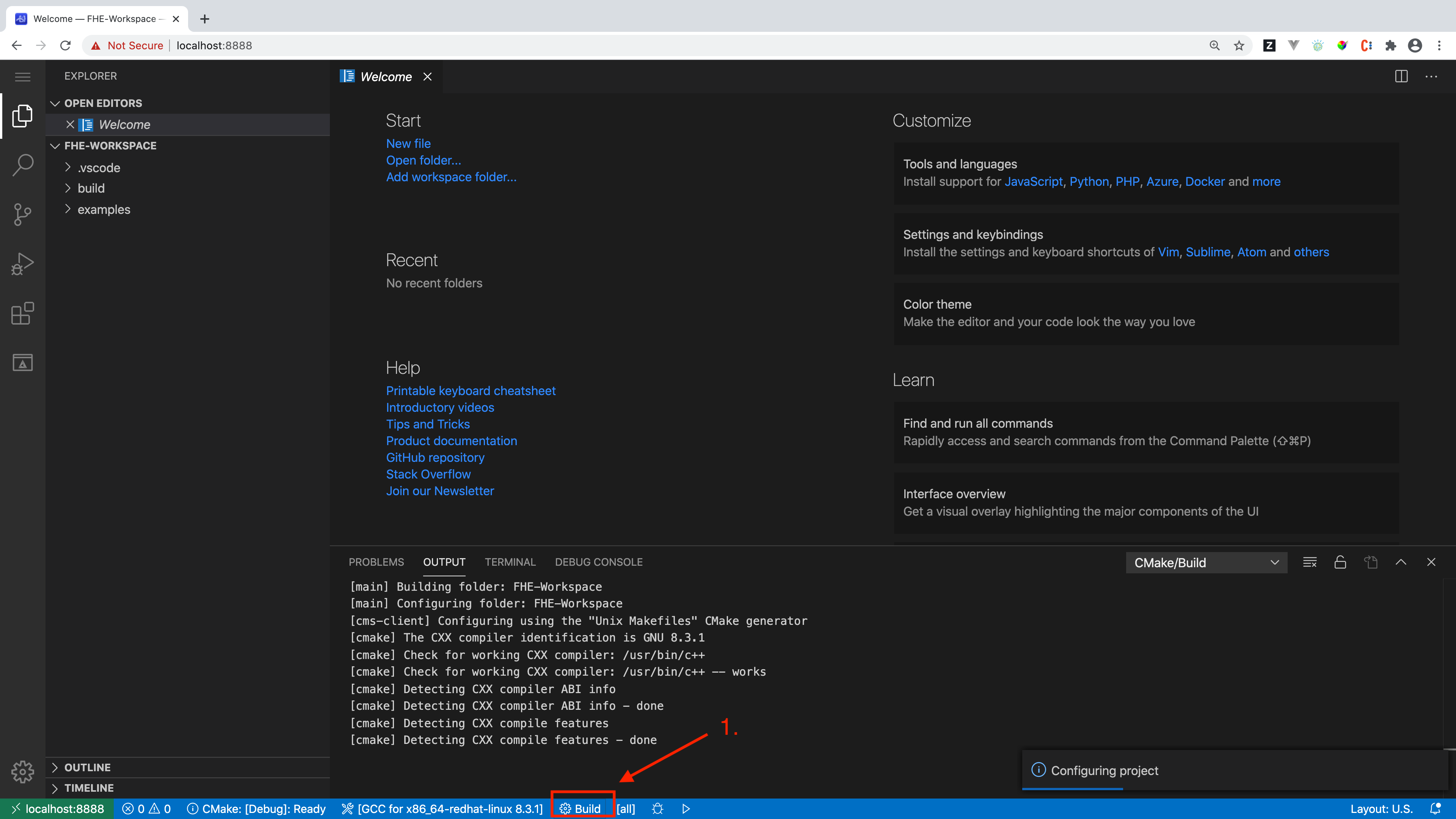Screen dimensions: 1456x819
Task: Open Source Control view icon
Action: (23, 214)
